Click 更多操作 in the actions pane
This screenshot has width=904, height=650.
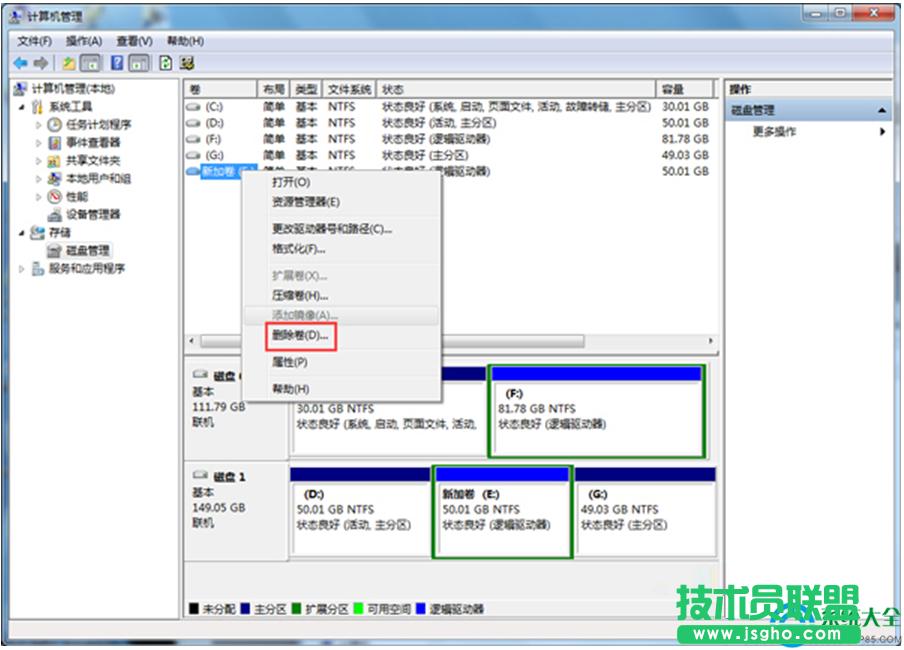point(774,131)
